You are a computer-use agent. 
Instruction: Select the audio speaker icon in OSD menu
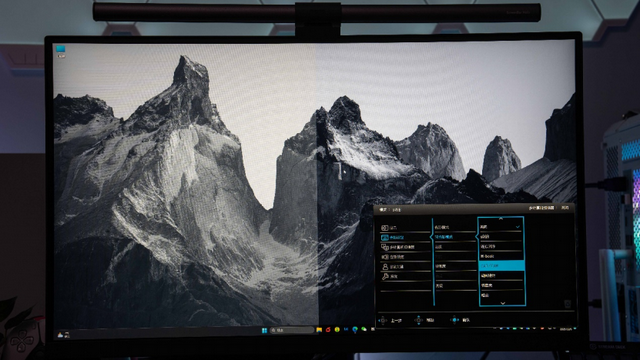(384, 257)
